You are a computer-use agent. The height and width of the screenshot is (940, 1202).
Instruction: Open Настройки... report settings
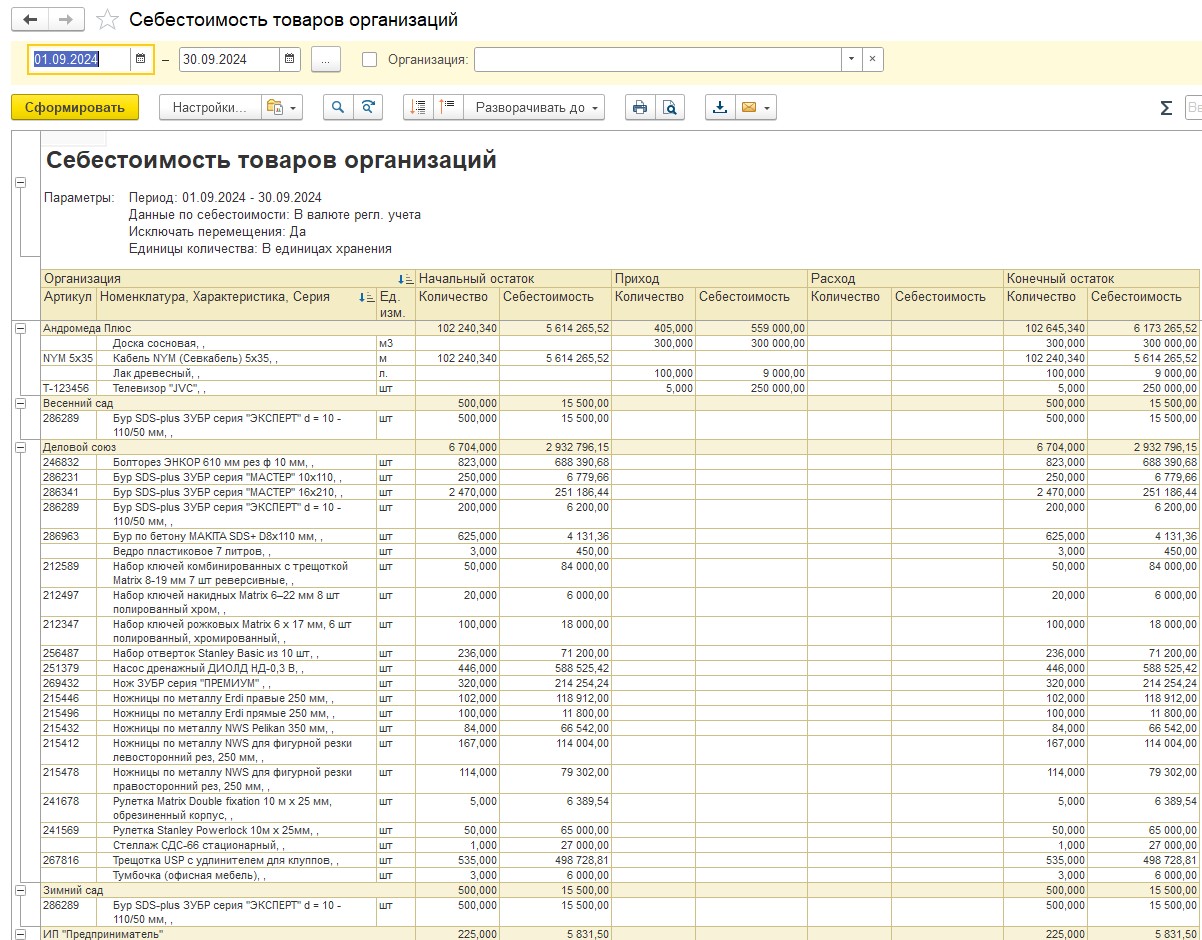(x=209, y=108)
